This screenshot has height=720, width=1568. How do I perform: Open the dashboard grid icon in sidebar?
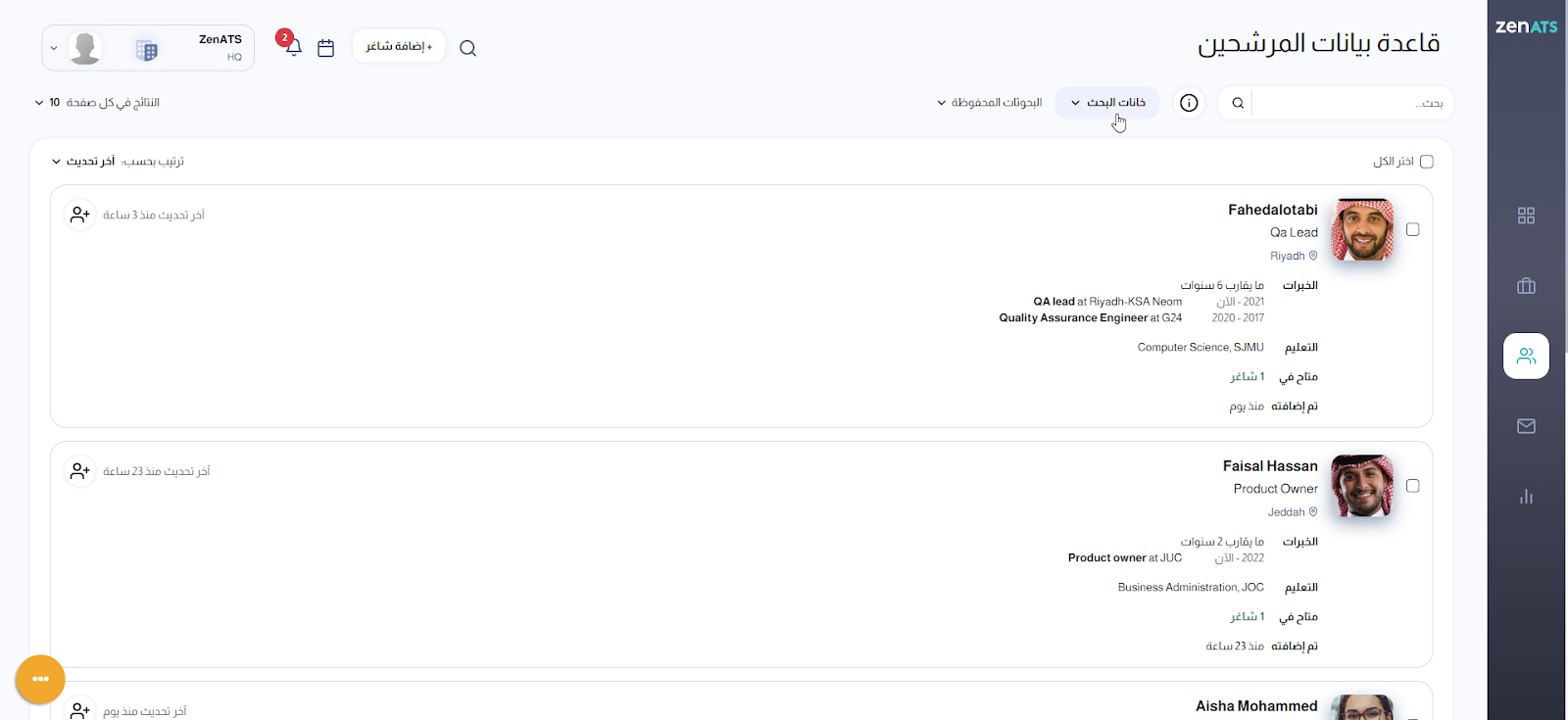1526,216
